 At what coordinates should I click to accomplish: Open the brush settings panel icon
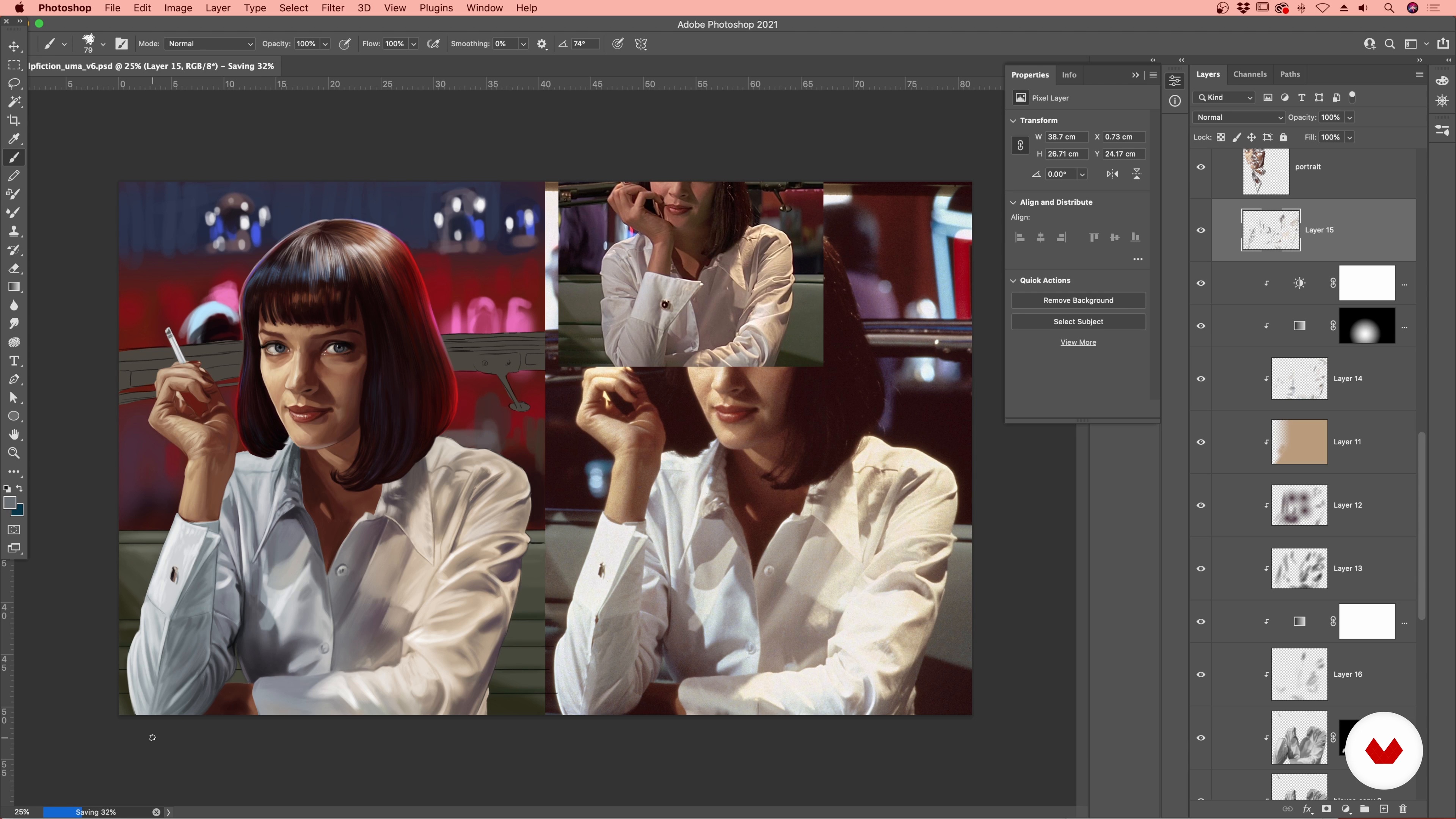[121, 44]
